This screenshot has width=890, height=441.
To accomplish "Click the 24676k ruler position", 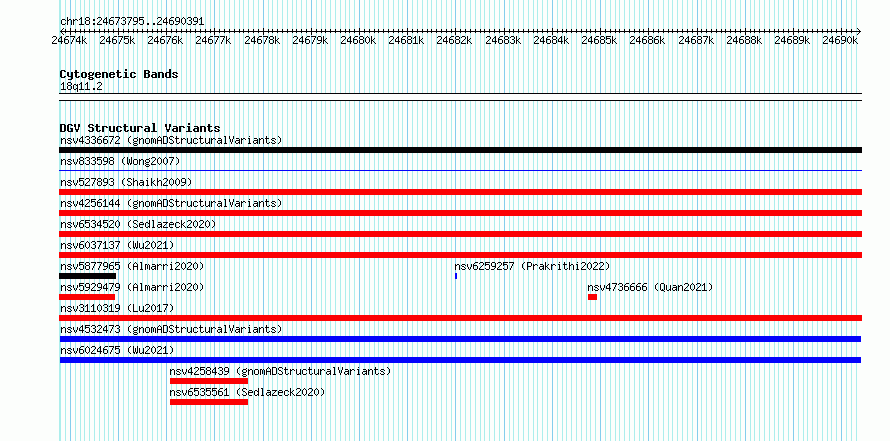I will click(x=165, y=41).
